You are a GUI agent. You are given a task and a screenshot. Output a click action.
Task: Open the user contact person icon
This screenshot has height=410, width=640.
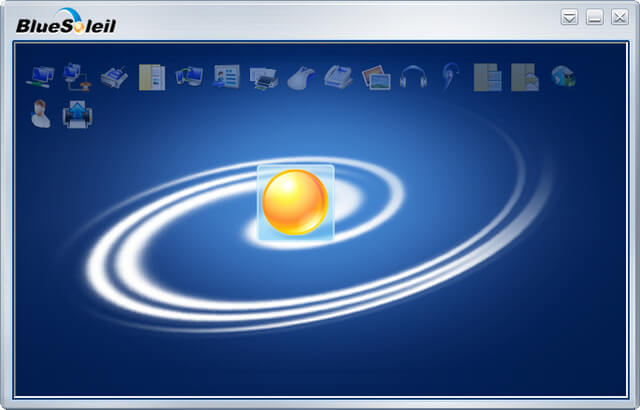(x=40, y=114)
